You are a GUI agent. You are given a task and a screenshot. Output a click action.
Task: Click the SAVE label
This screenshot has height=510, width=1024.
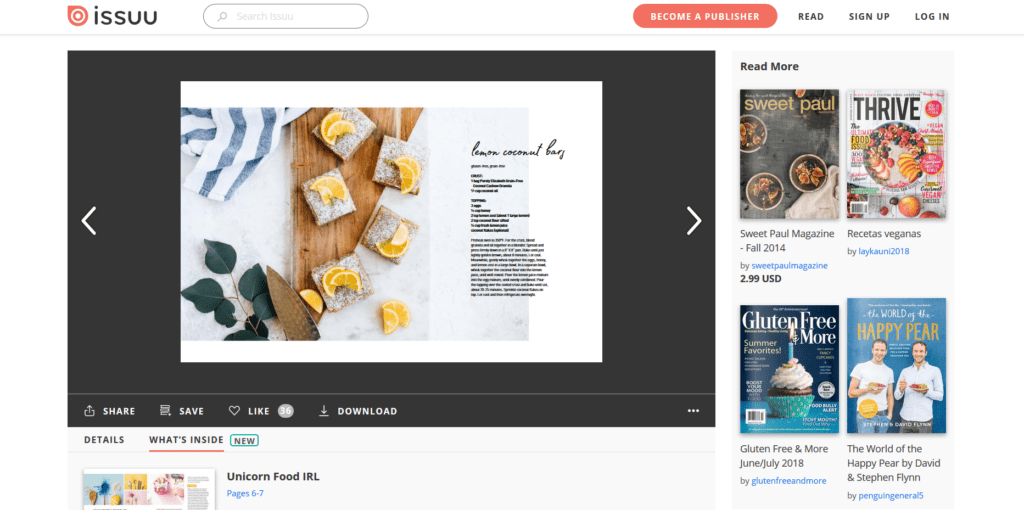191,411
